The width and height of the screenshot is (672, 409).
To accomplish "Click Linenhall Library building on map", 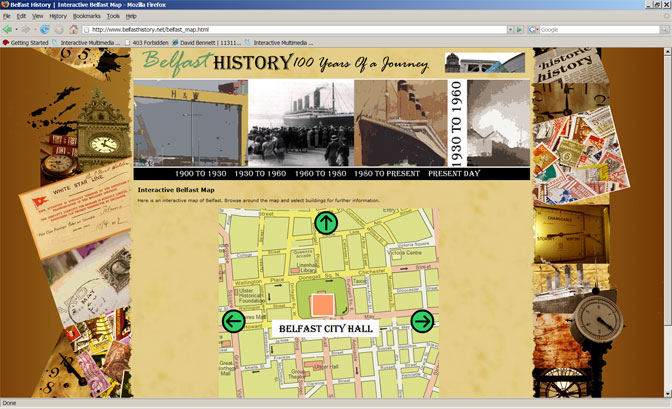I will click(295, 271).
